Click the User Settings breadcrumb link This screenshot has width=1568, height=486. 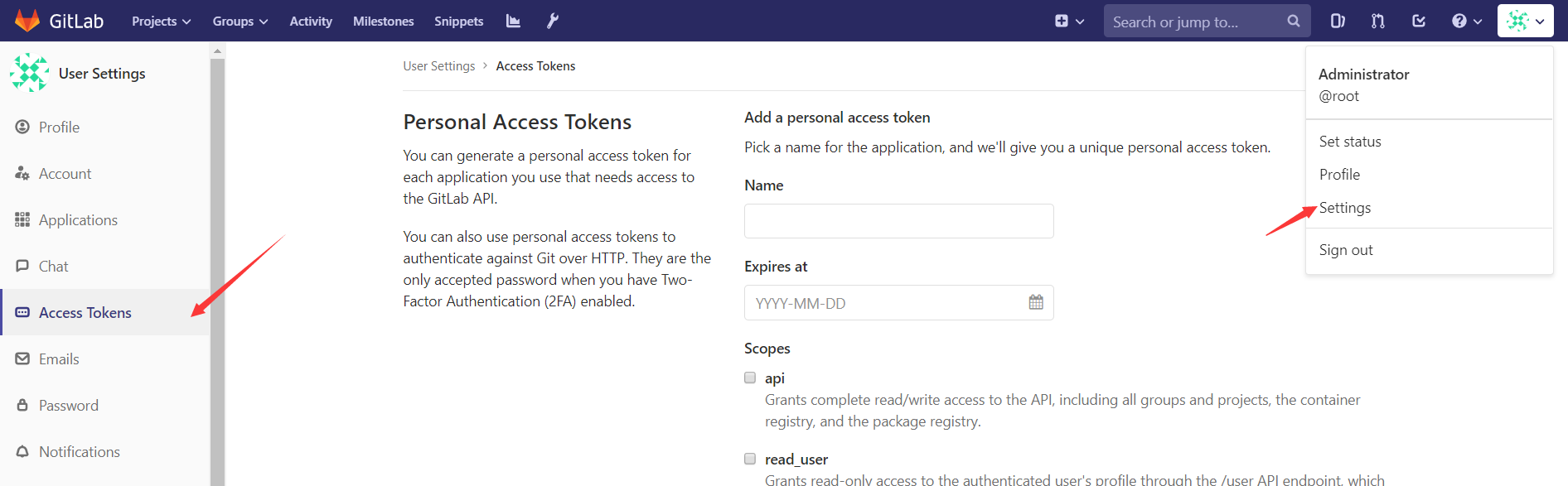[438, 66]
